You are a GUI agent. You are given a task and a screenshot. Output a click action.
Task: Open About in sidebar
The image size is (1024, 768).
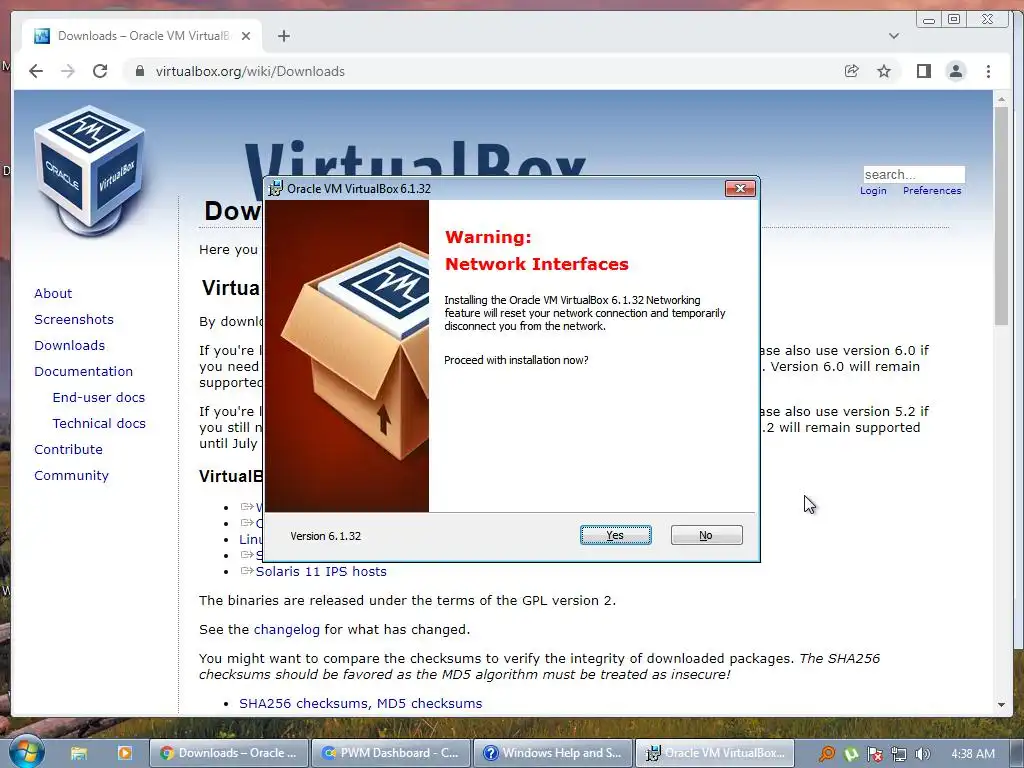[53, 293]
